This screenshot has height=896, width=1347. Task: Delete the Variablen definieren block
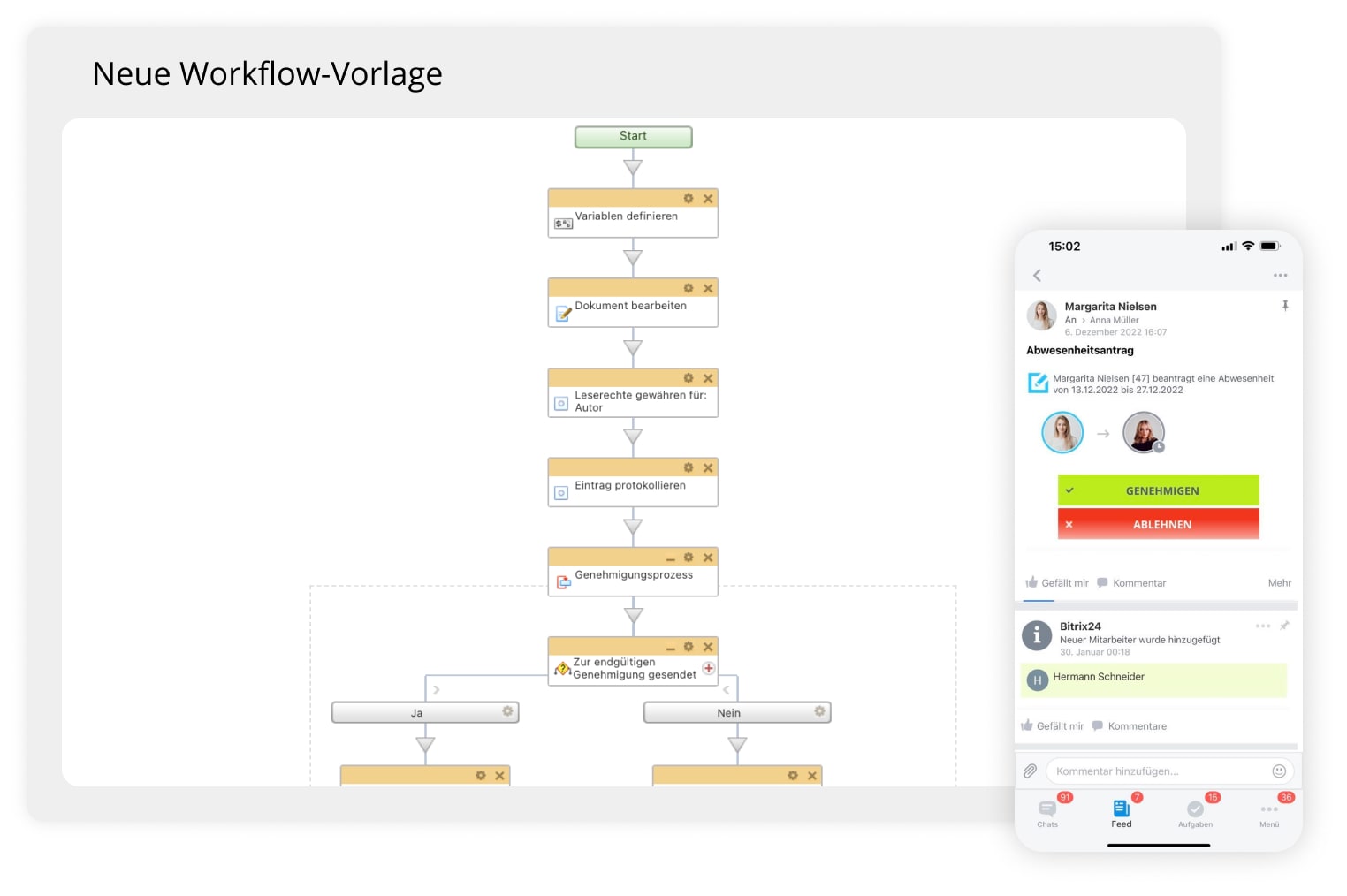click(x=708, y=199)
